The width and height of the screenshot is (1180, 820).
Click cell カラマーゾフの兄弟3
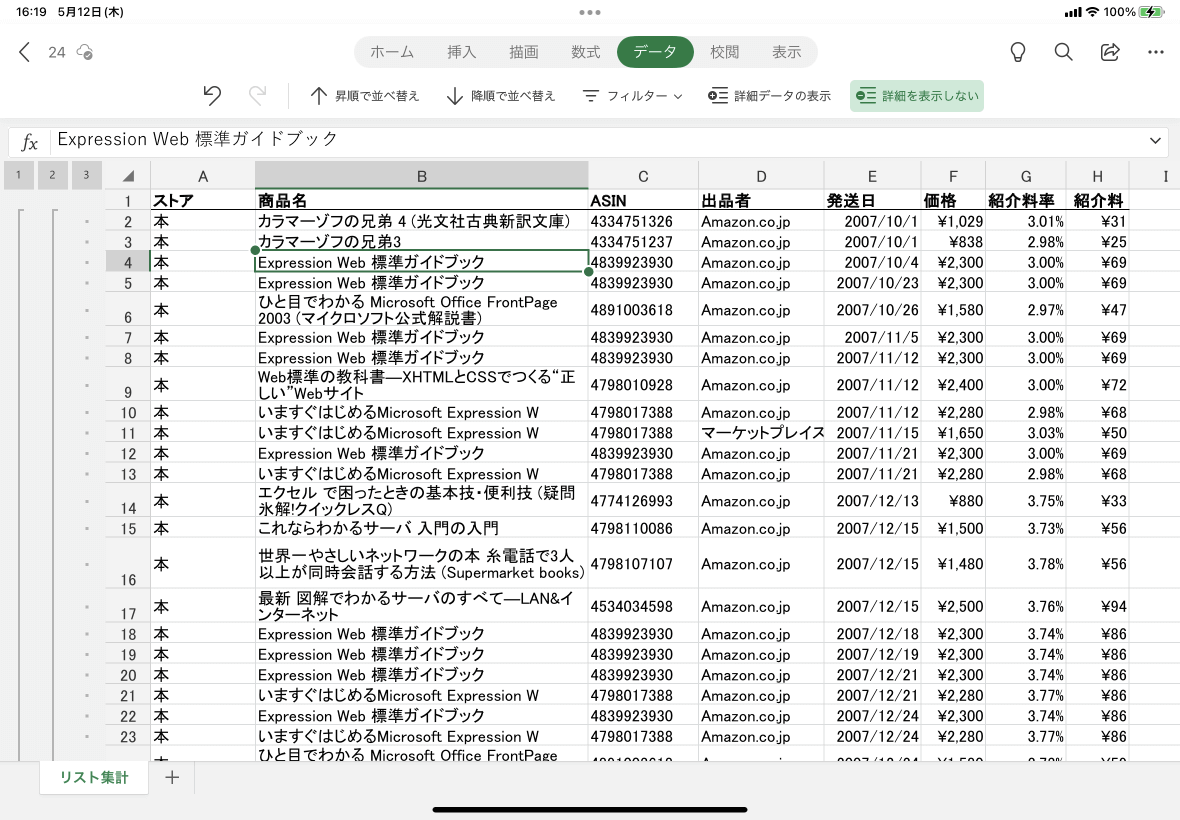[421, 241]
